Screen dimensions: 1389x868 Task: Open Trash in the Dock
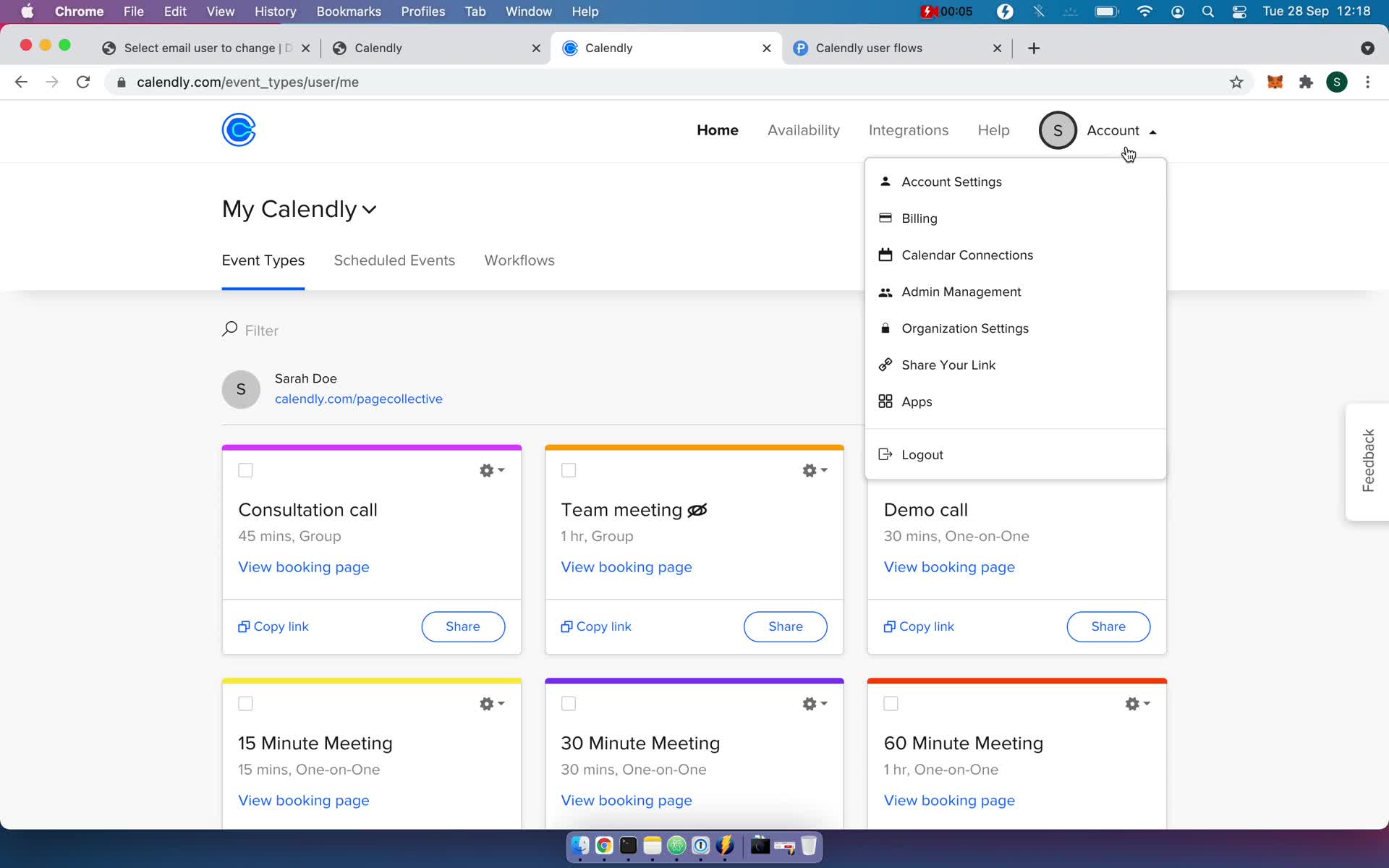pos(809,845)
